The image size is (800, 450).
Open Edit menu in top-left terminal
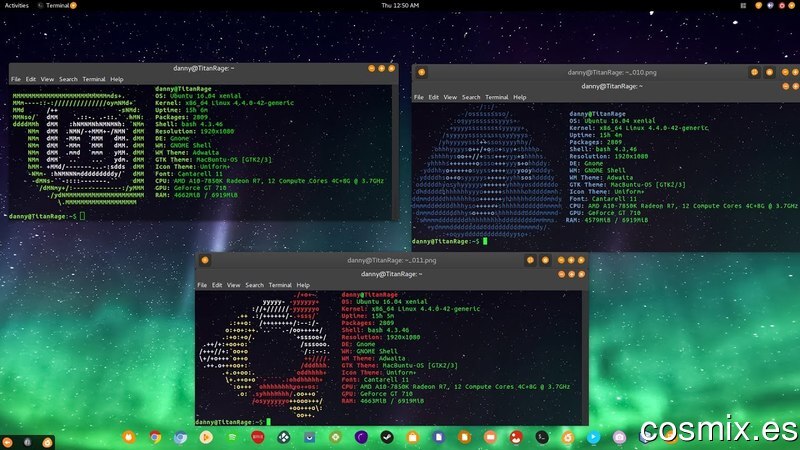(x=31, y=79)
